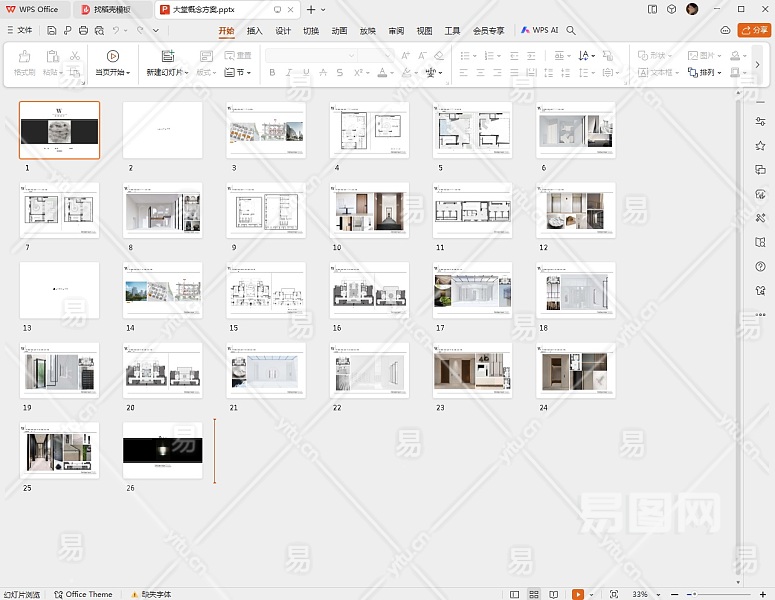Click the WPS AI button
This screenshot has width=775, height=600.
(539, 31)
